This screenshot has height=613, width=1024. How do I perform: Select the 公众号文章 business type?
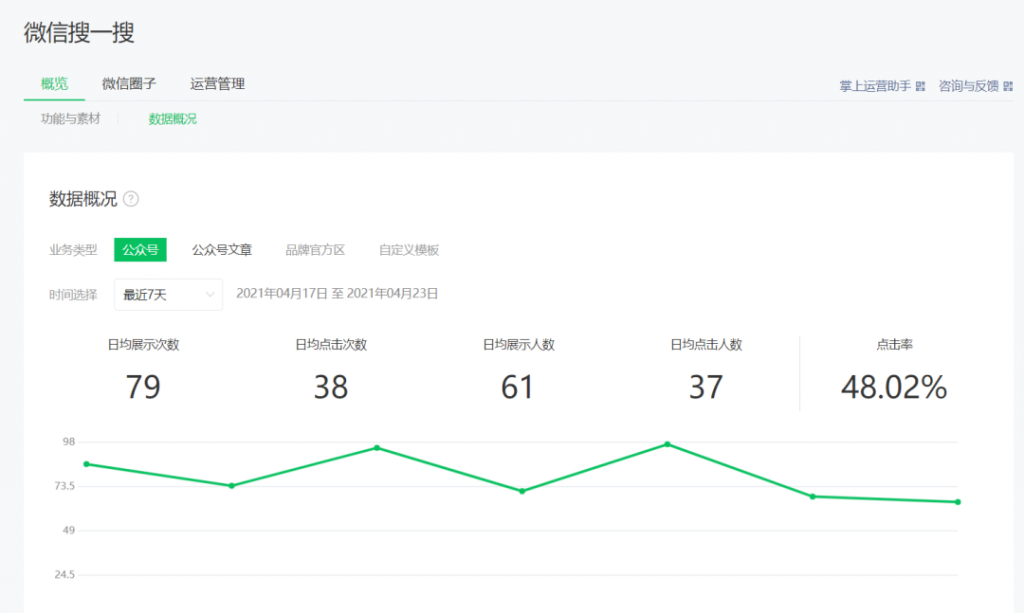tap(221, 249)
